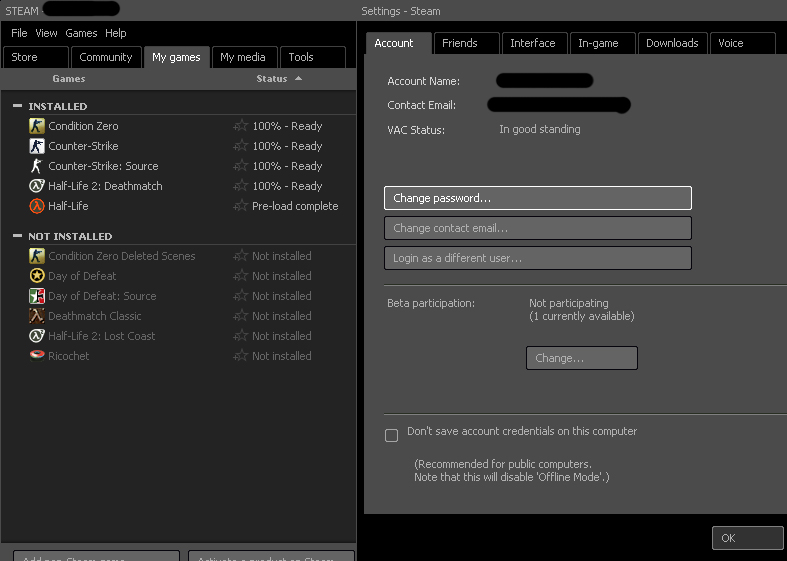Toggle favorite star for Half-Life
The width and height of the screenshot is (787, 561).
pos(241,206)
